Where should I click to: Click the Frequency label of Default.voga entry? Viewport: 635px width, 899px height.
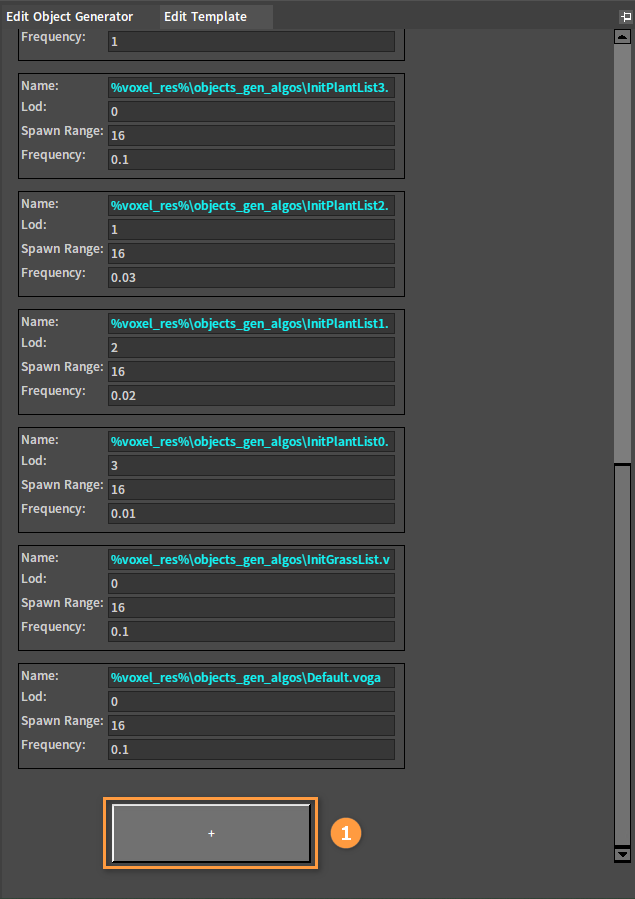pyautogui.click(x=53, y=745)
